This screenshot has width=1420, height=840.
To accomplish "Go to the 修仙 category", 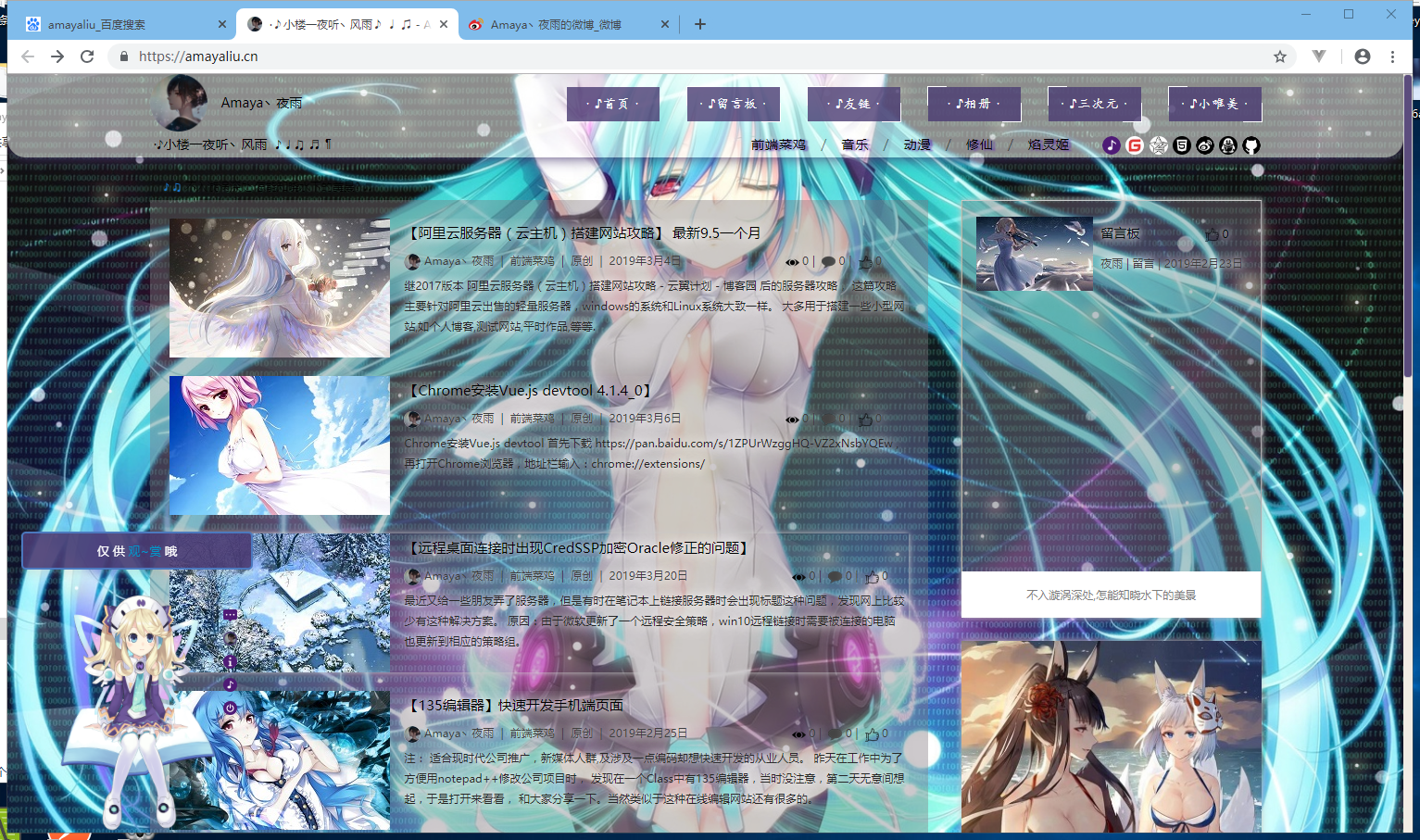I will pos(979,145).
